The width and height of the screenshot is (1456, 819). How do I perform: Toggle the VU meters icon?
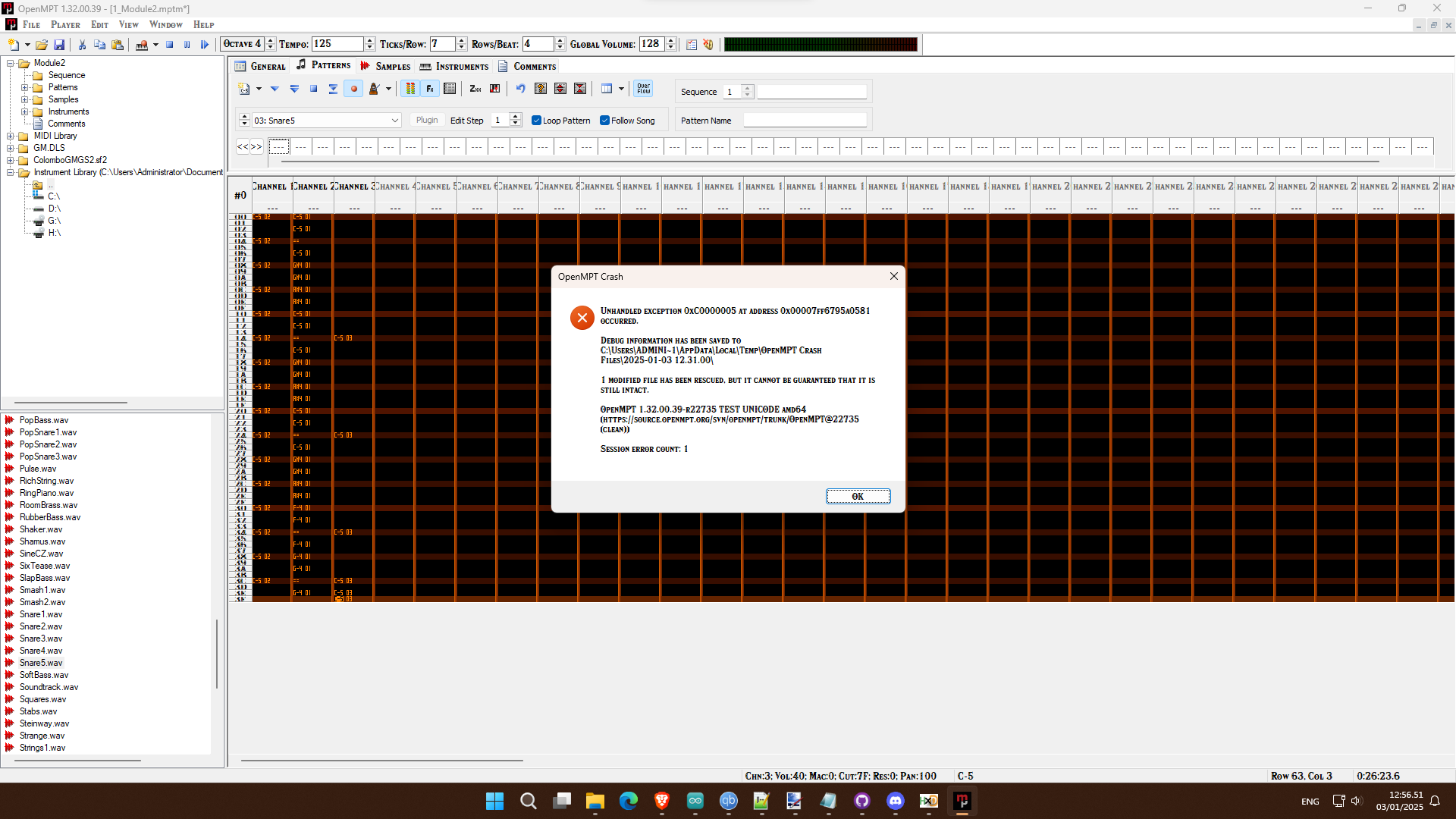[x=410, y=89]
